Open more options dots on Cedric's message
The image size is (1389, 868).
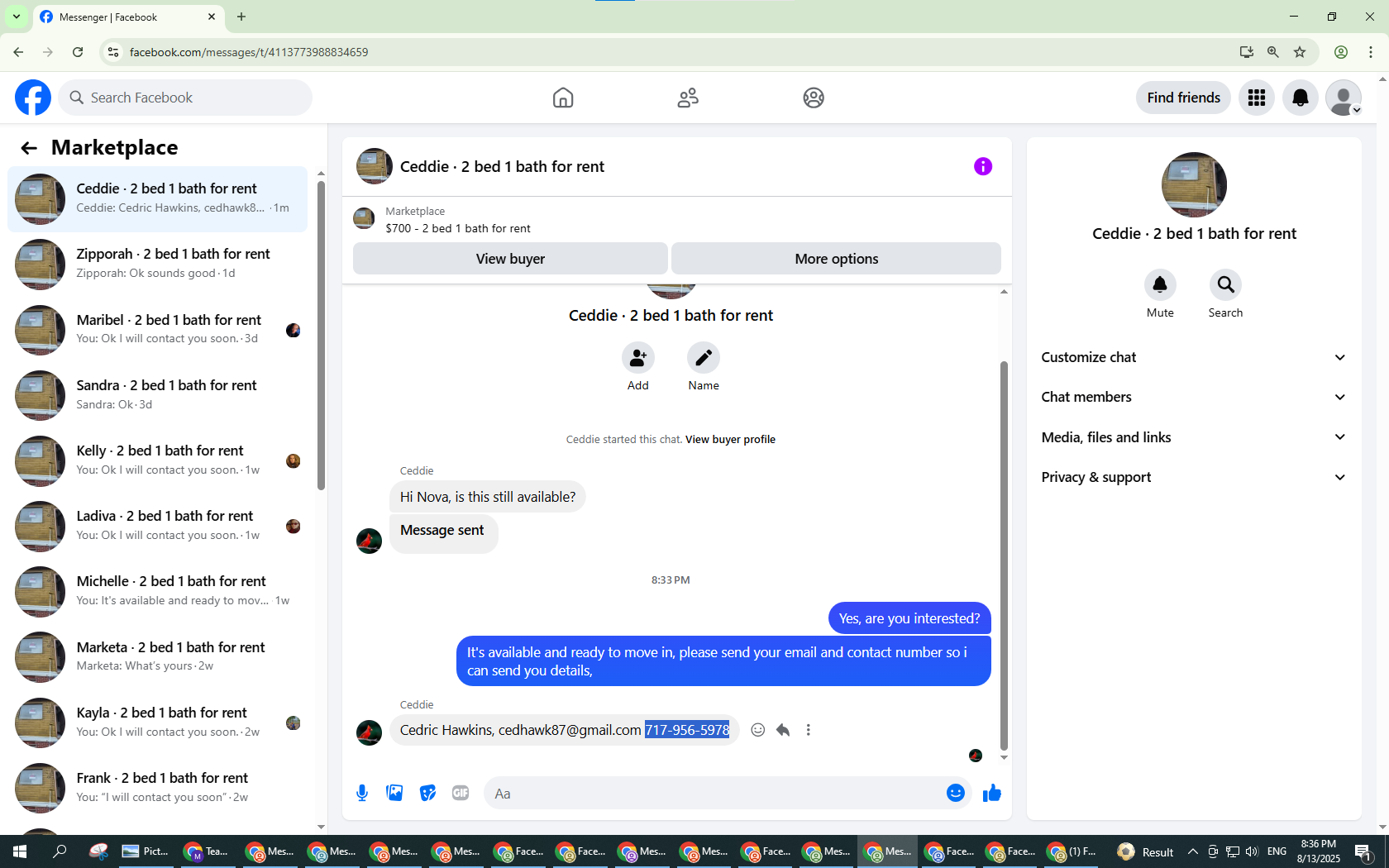pyautogui.click(x=809, y=730)
